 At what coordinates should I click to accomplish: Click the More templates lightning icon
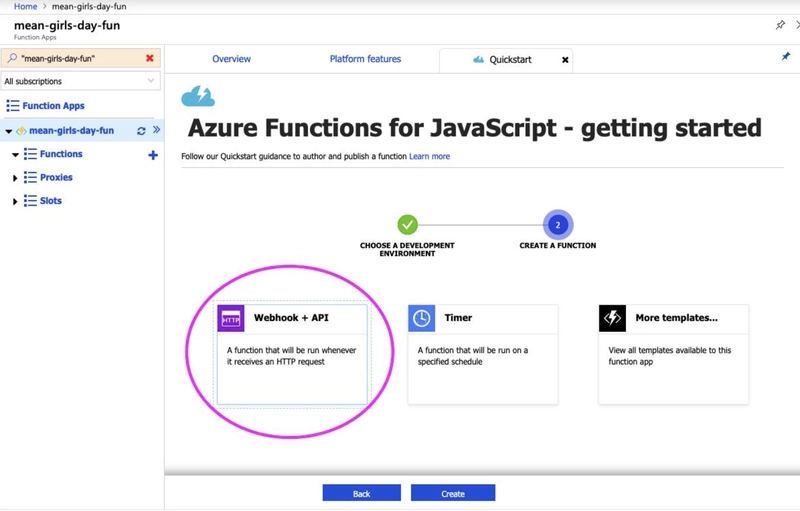pos(612,318)
